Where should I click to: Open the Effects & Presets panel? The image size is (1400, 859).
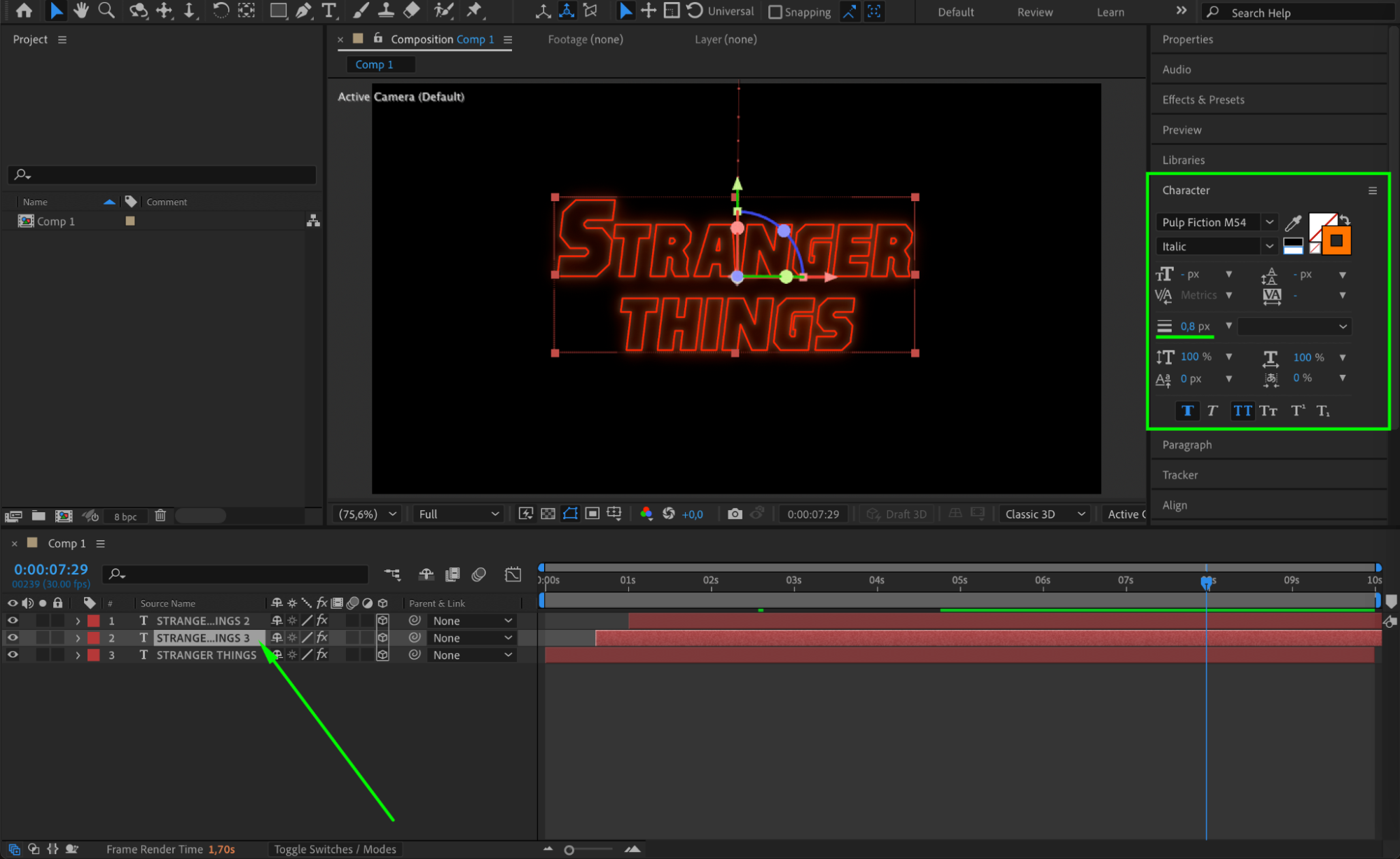(1203, 99)
